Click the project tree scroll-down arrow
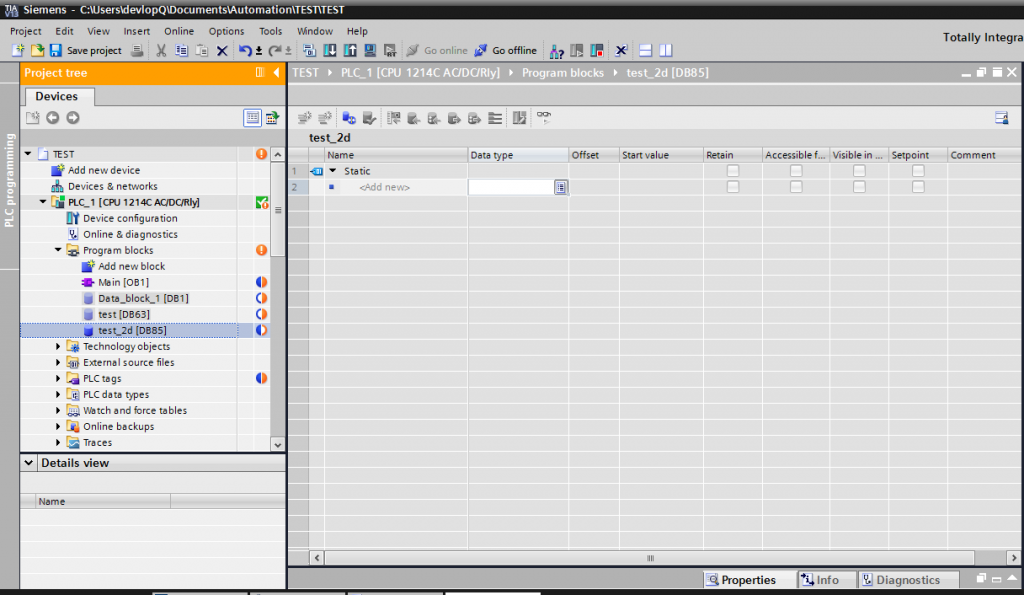 click(x=278, y=445)
